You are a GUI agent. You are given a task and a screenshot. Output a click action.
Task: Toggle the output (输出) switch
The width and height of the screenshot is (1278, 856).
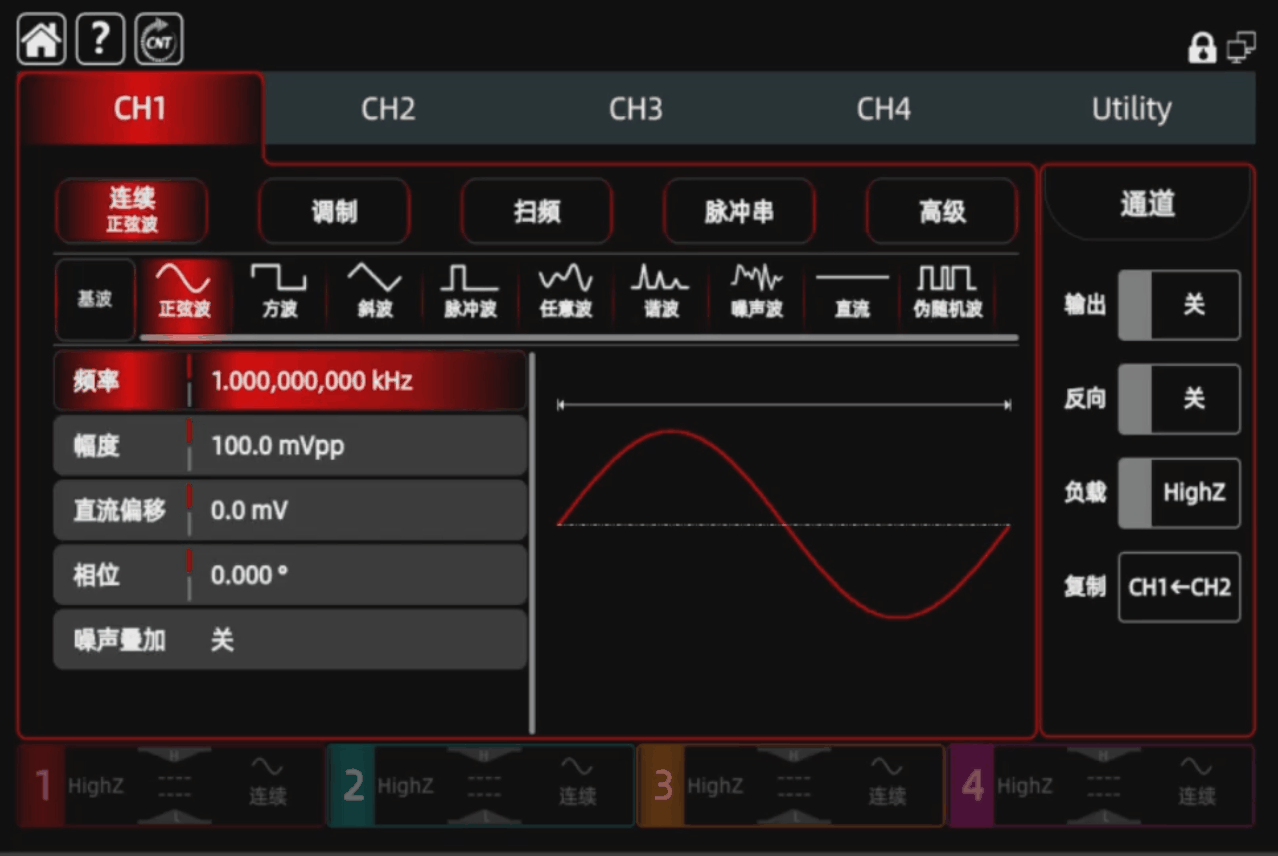point(1178,305)
